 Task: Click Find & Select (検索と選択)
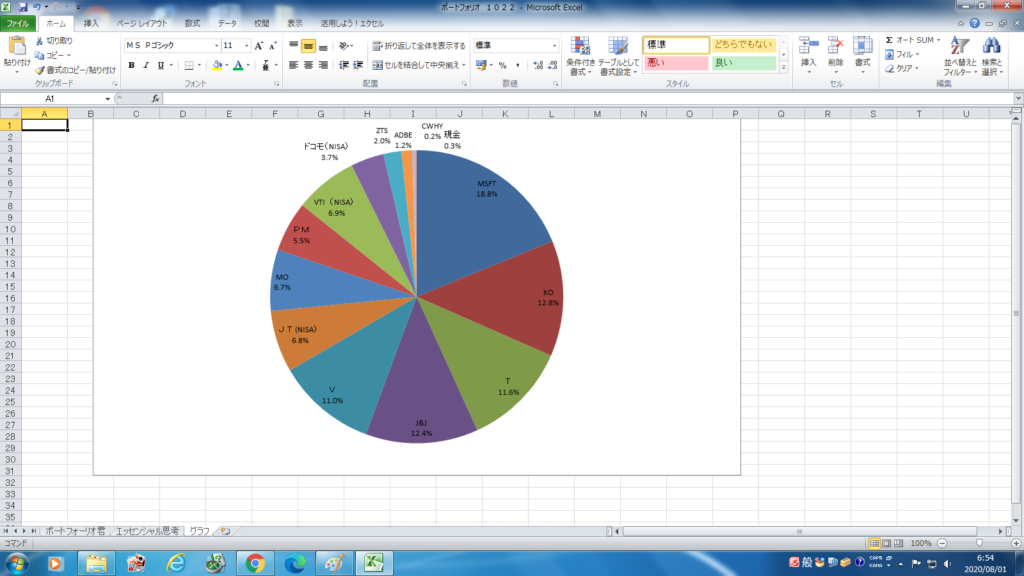click(x=991, y=56)
